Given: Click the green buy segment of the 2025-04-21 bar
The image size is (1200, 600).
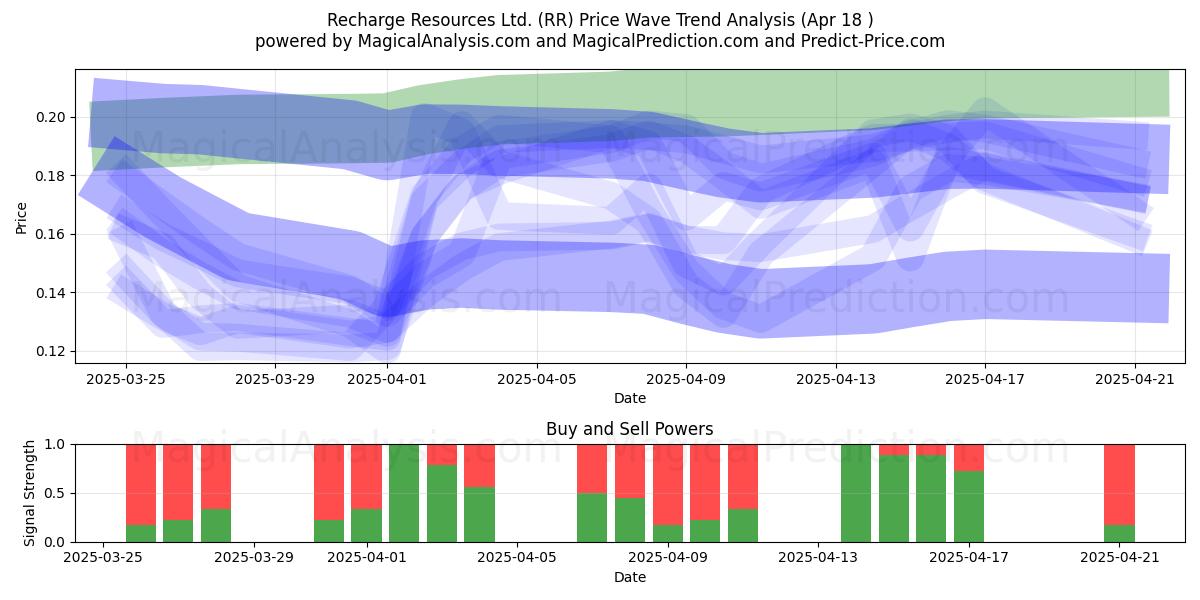Looking at the screenshot, I should coord(1119,534).
